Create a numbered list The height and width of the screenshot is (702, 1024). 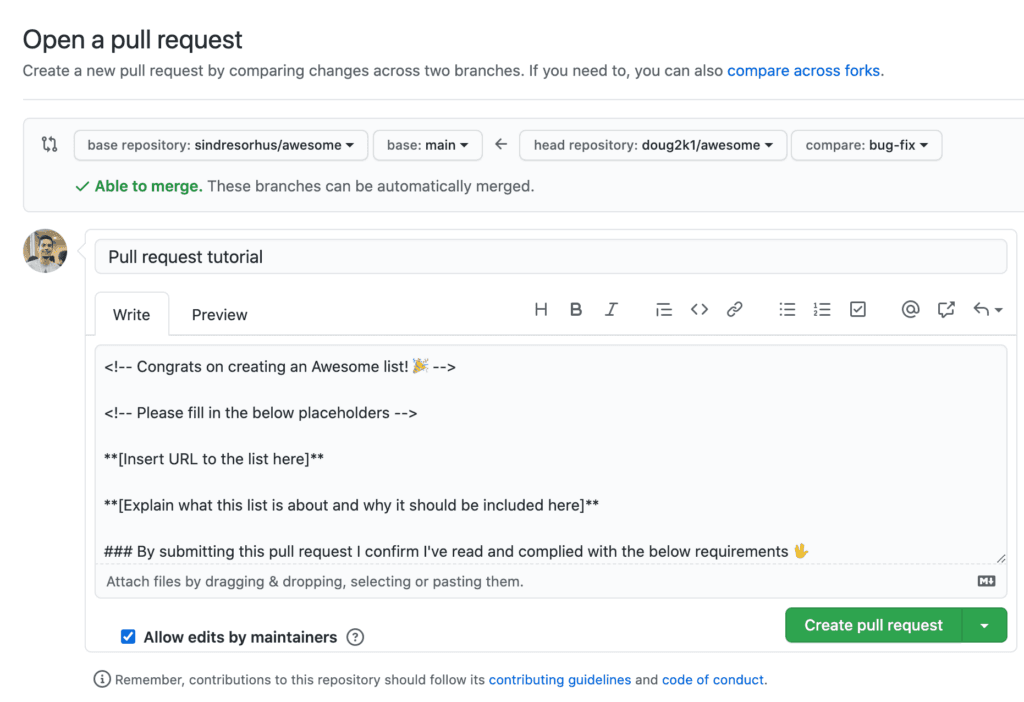click(822, 309)
